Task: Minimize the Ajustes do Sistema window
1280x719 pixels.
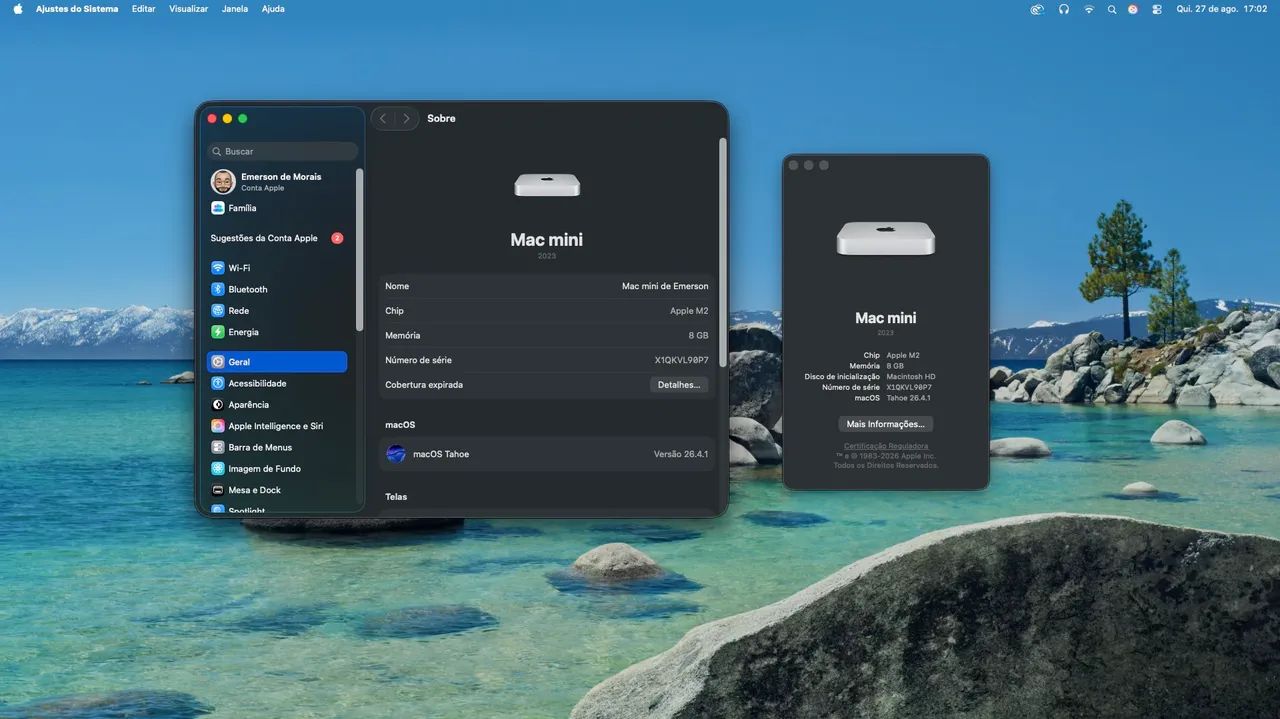Action: pyautogui.click(x=227, y=118)
